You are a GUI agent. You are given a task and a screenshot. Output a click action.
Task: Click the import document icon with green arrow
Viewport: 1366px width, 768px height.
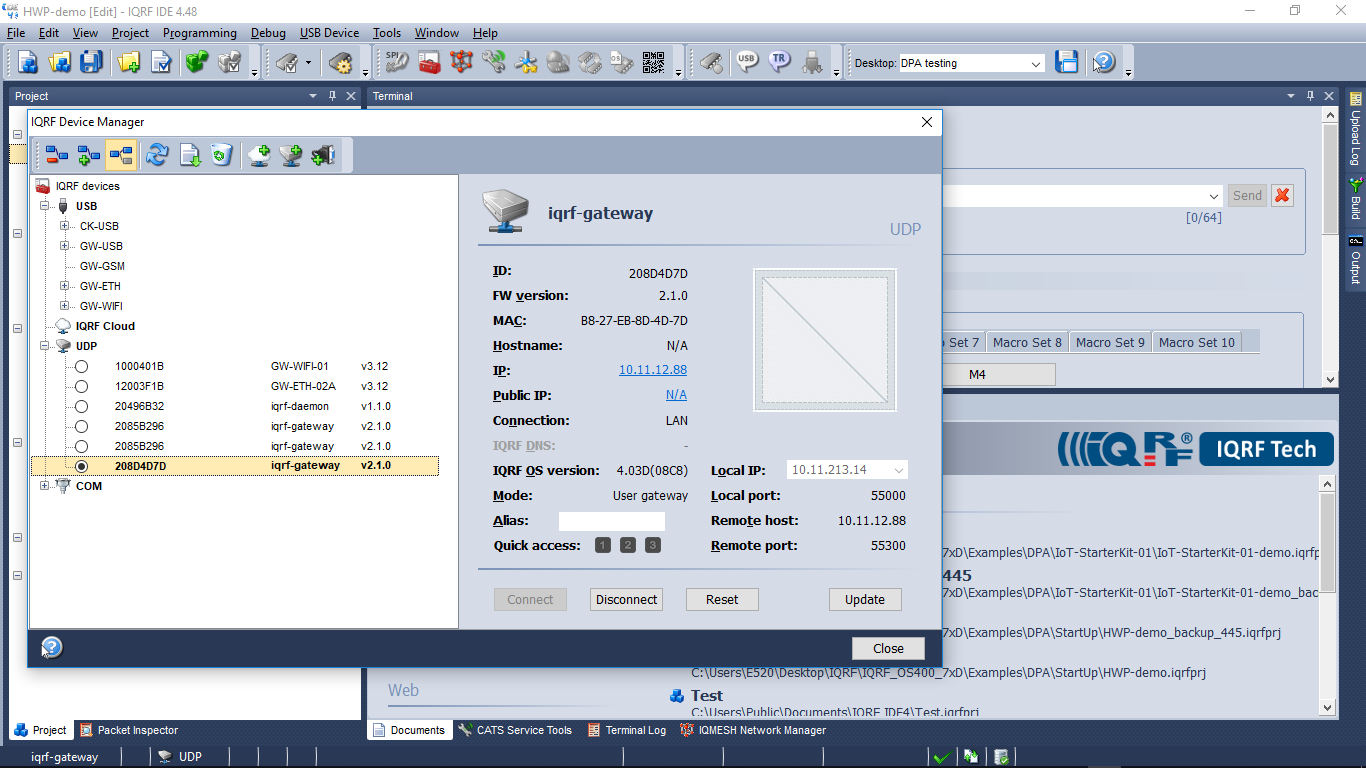coord(190,155)
